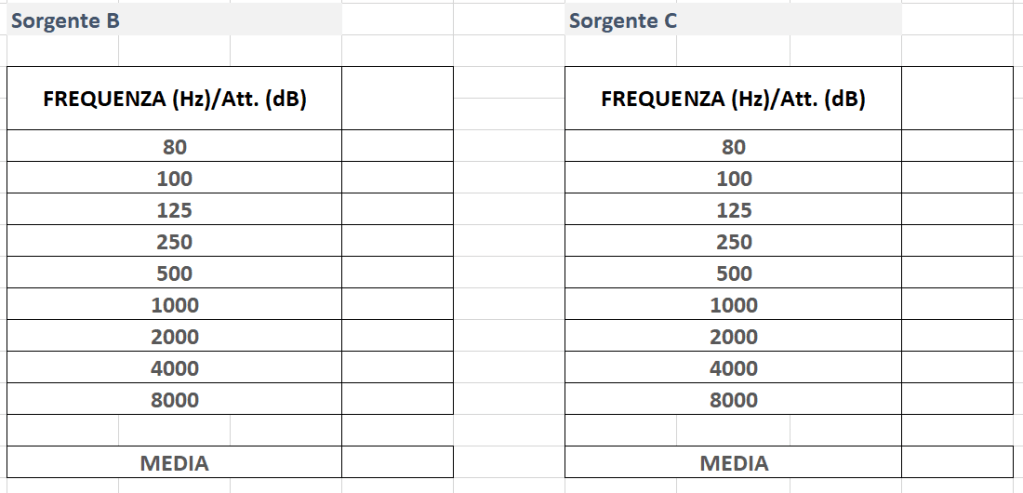Select the 250 Hz cell under Sorgente C
Screen dimensions: 1023x493
pyautogui.click(x=733, y=241)
